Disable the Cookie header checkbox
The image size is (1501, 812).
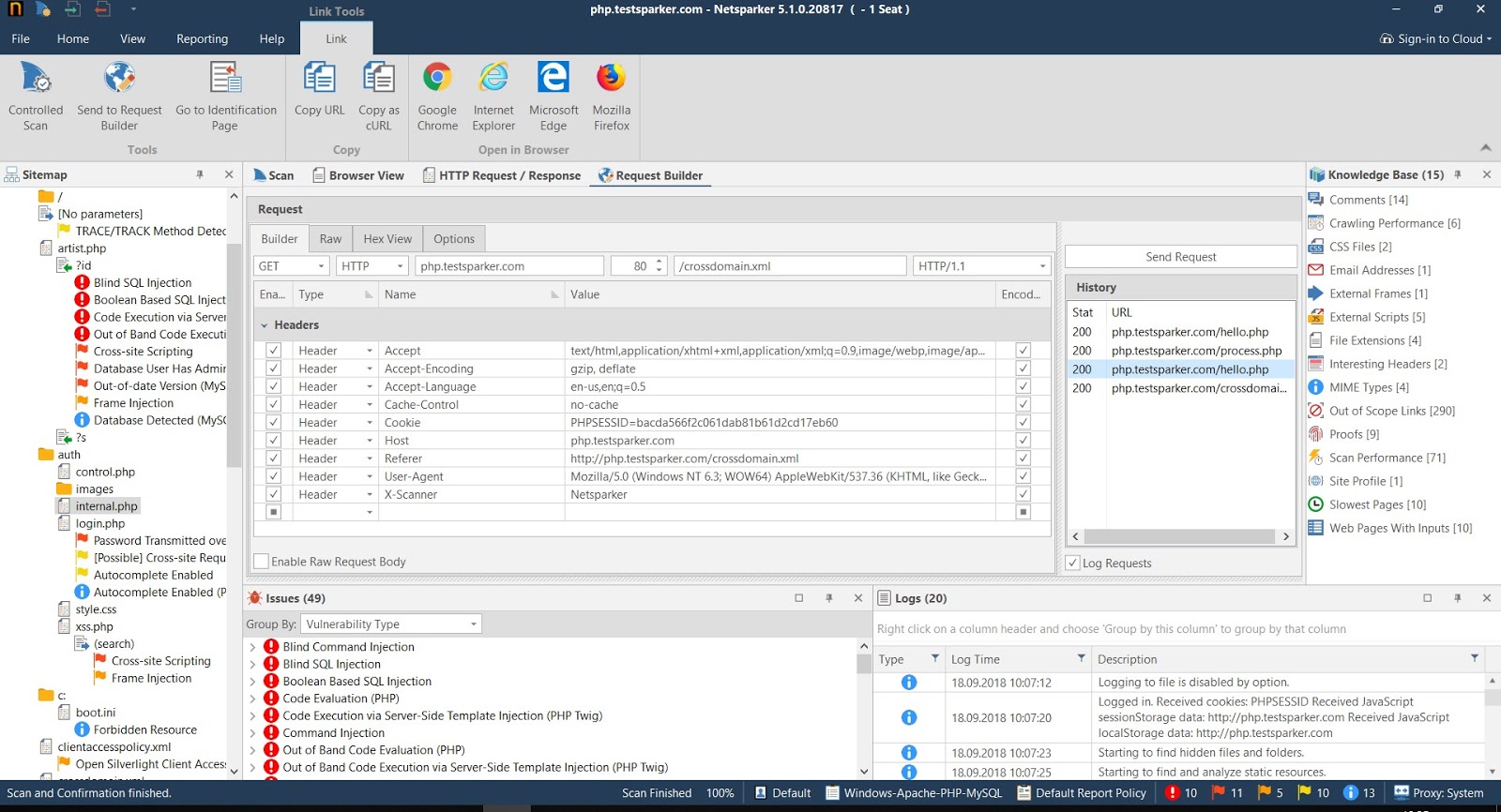pos(273,423)
